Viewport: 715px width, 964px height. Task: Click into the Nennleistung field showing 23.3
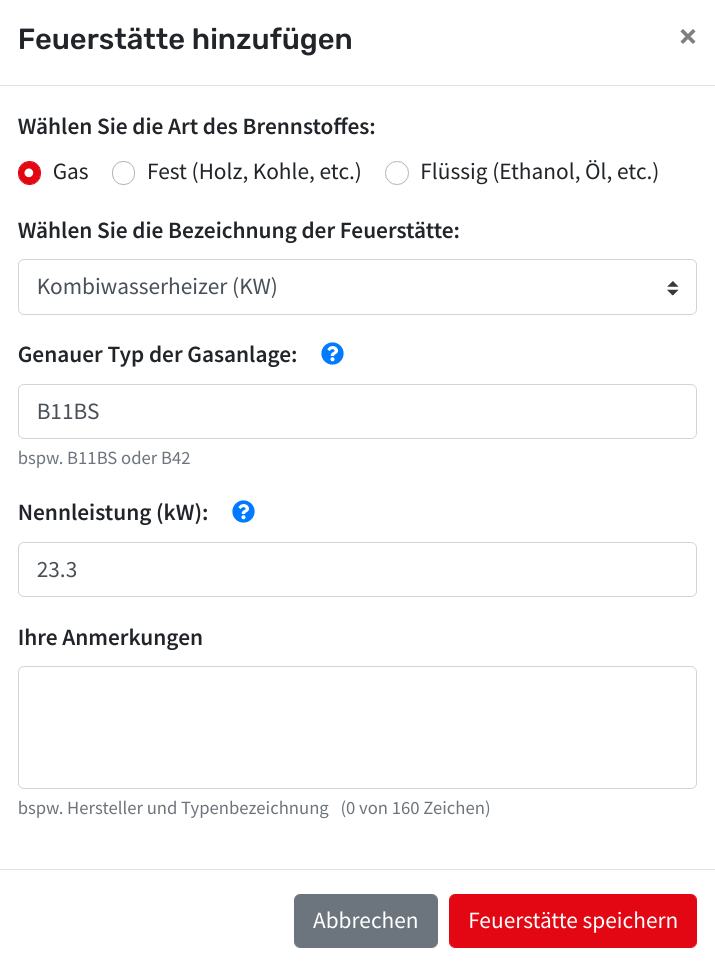357,569
